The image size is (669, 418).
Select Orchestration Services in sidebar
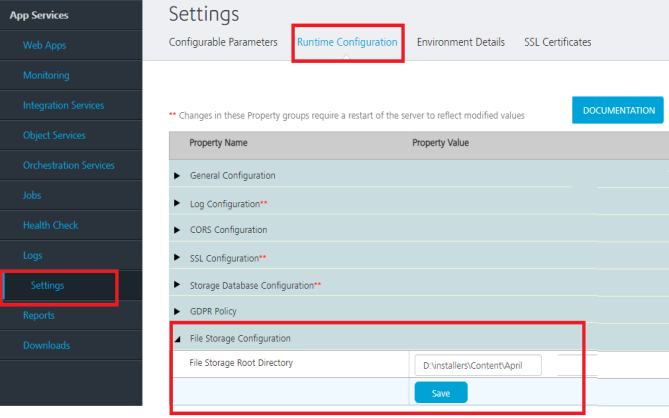pos(68,165)
